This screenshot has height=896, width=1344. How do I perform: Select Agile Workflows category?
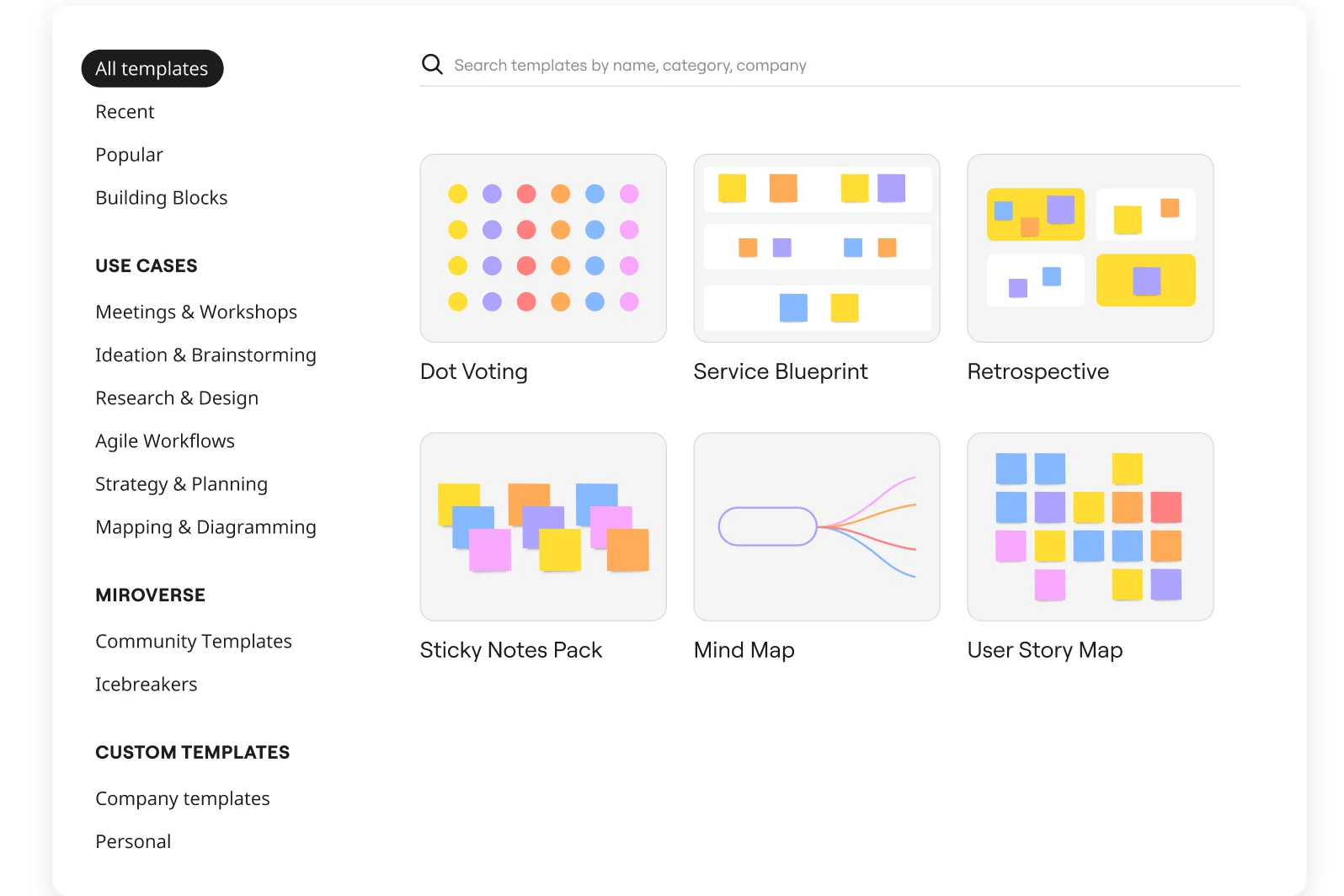pos(165,441)
